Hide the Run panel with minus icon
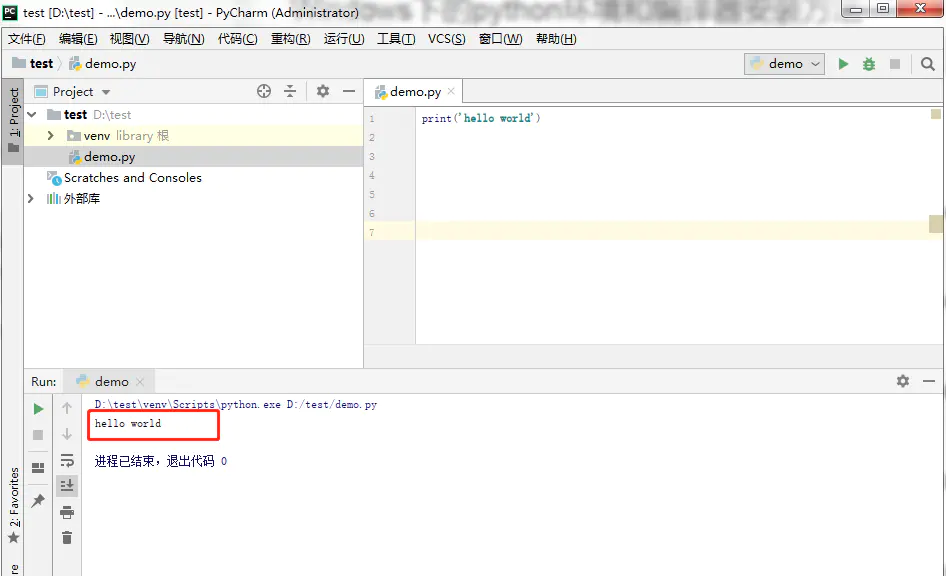The height and width of the screenshot is (576, 946). (929, 381)
